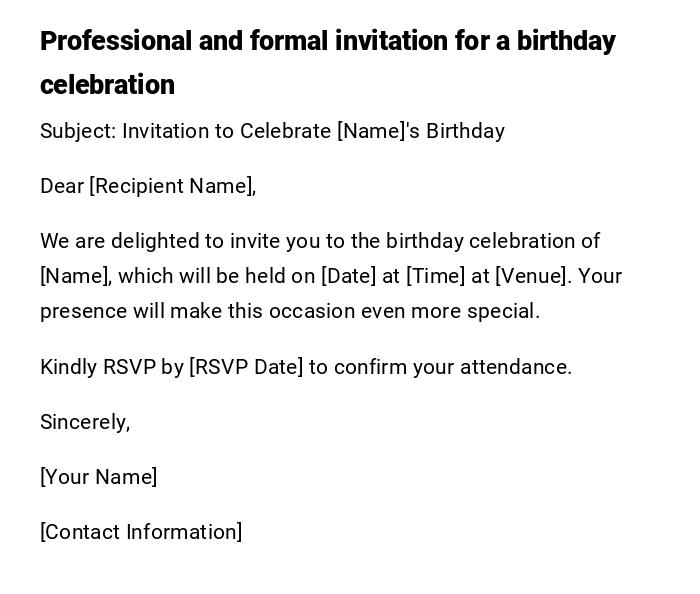Click the word "special" ending the paragraph

click(502, 311)
